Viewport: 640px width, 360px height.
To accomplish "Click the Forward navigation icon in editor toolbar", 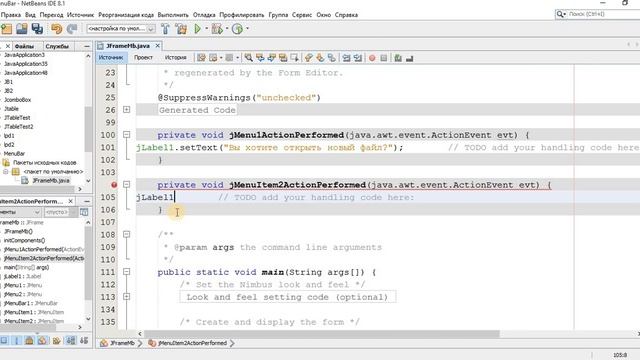I will click(x=229, y=58).
